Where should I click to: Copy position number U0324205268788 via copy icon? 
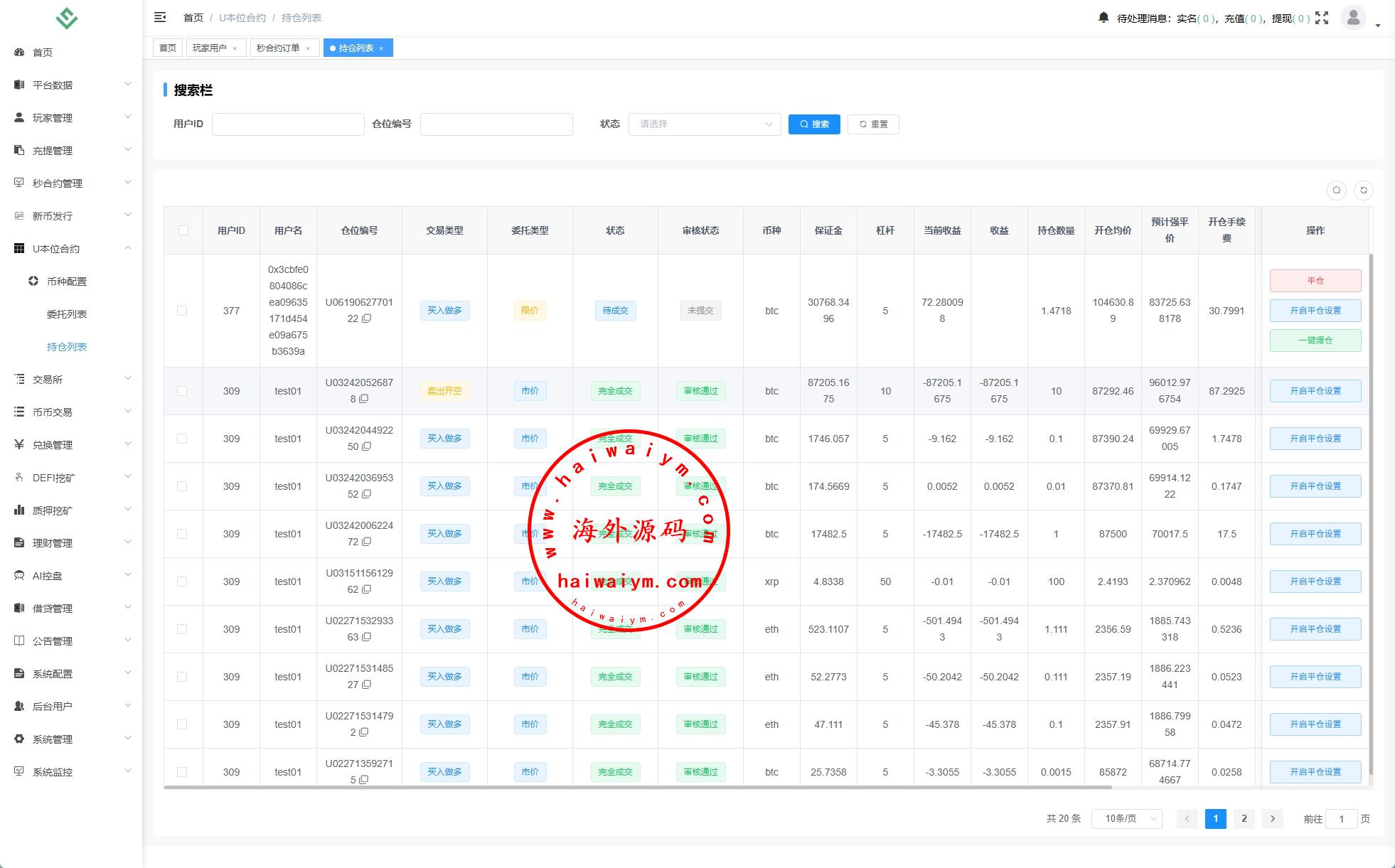(364, 400)
